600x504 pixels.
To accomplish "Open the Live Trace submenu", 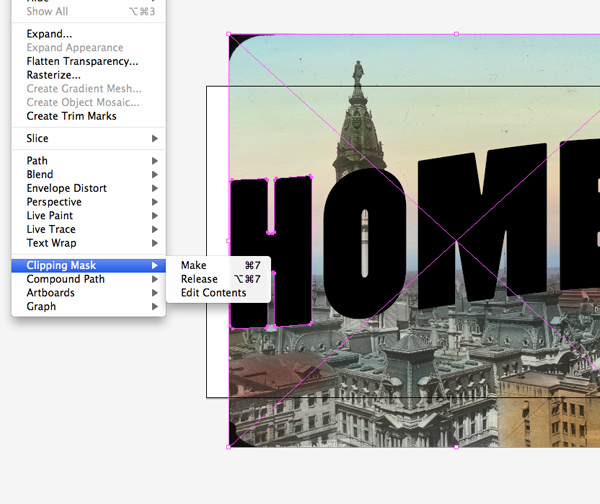I will click(88, 230).
